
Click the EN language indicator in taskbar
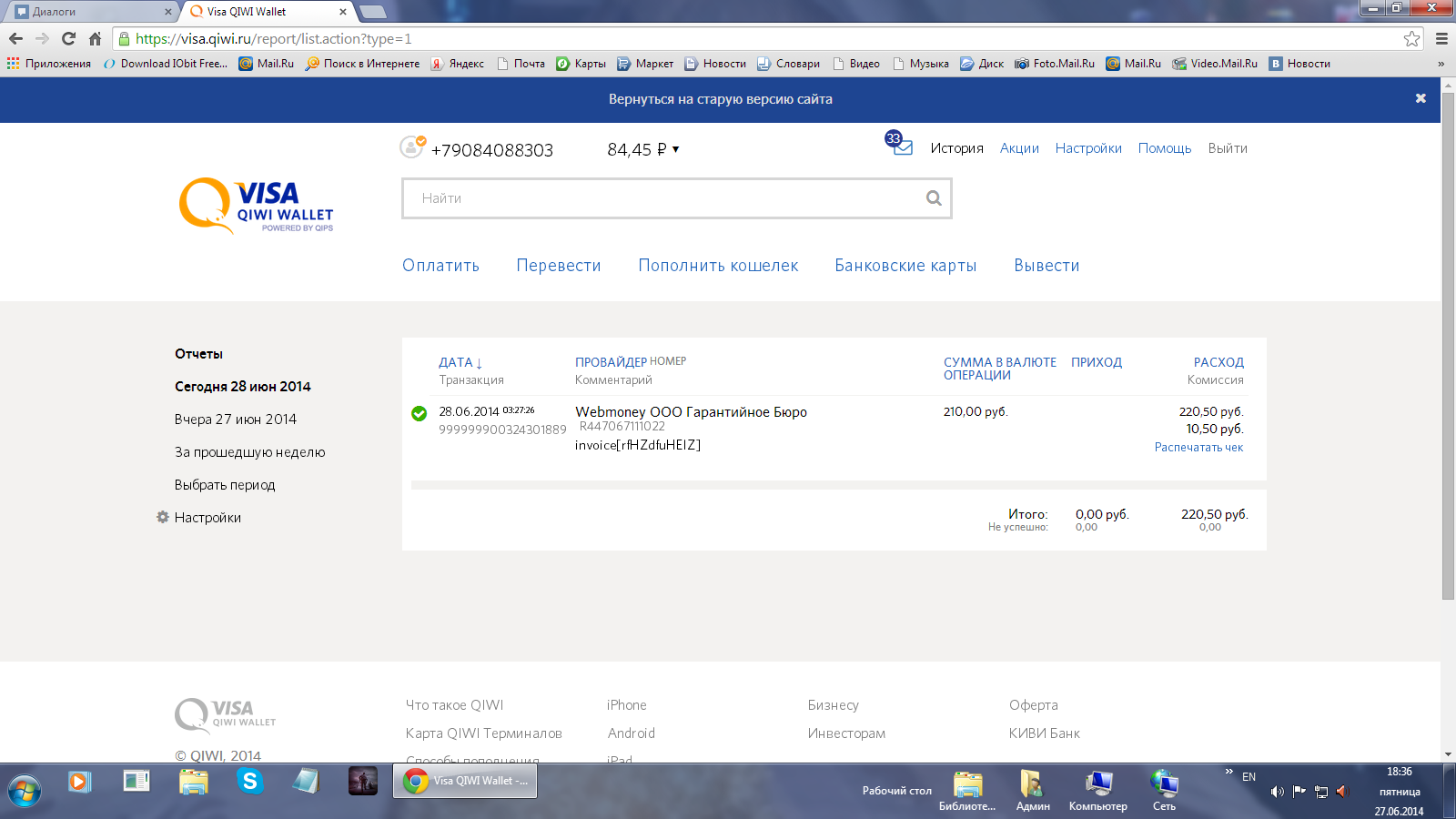1249,777
